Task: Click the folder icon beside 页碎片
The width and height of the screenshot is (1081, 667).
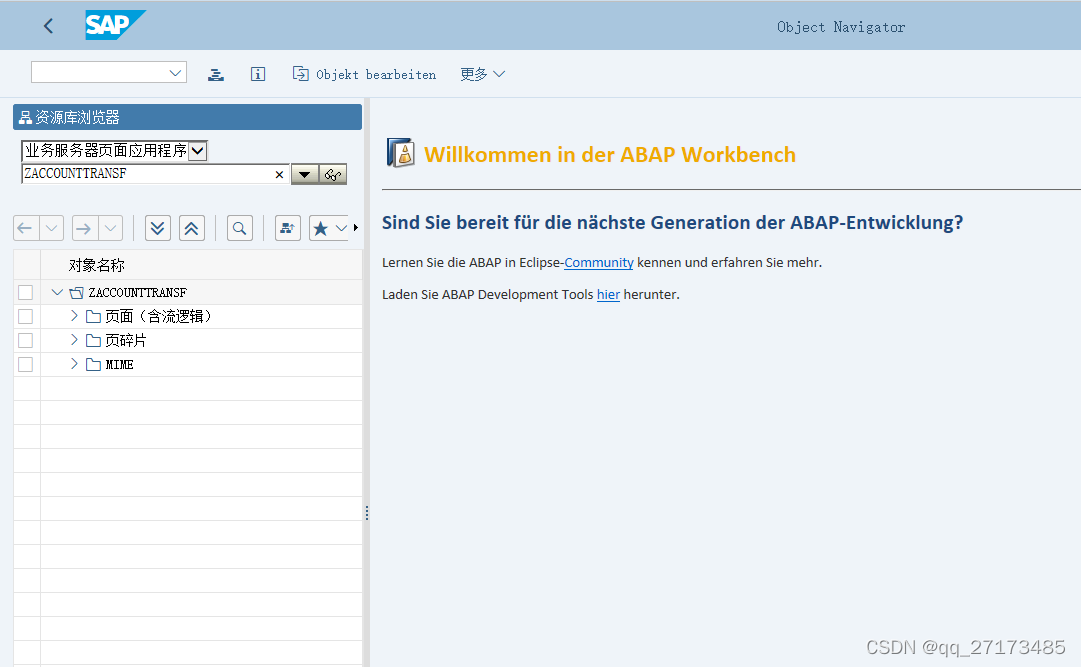Action: point(93,341)
